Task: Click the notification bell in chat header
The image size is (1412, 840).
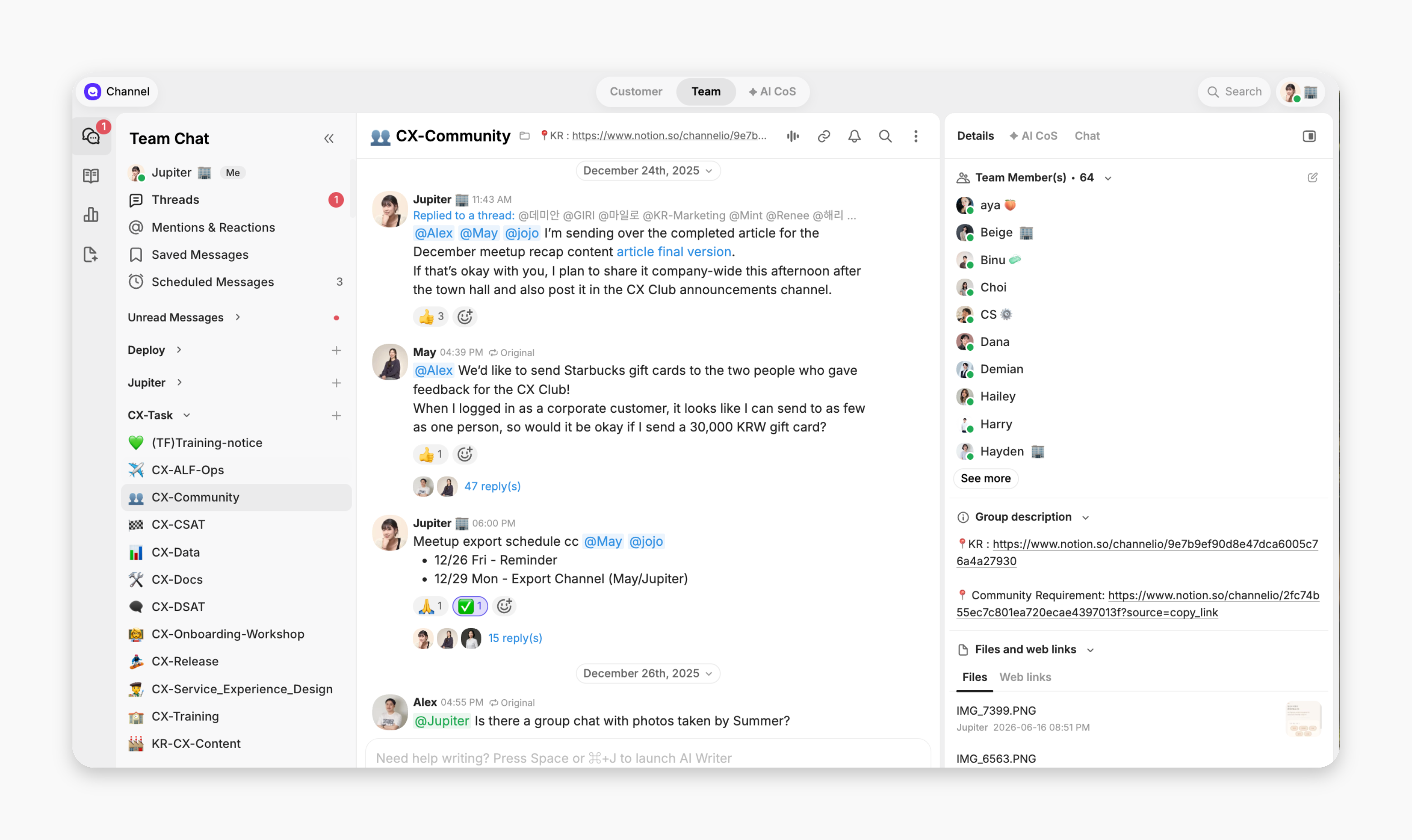Action: pyautogui.click(x=854, y=136)
